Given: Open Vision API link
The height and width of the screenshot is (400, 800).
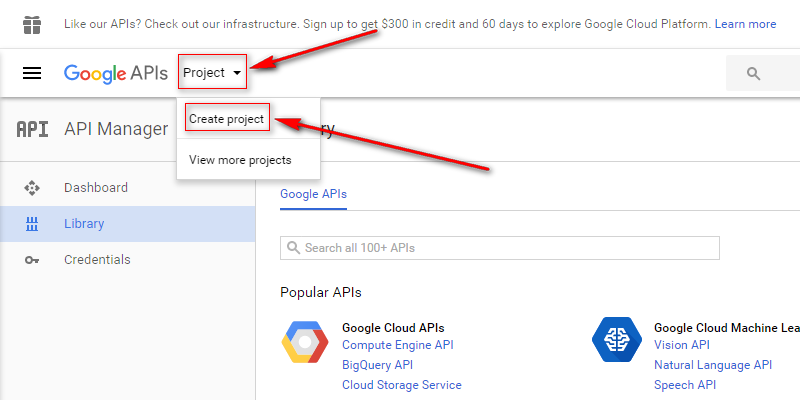Looking at the screenshot, I should [x=681, y=345].
